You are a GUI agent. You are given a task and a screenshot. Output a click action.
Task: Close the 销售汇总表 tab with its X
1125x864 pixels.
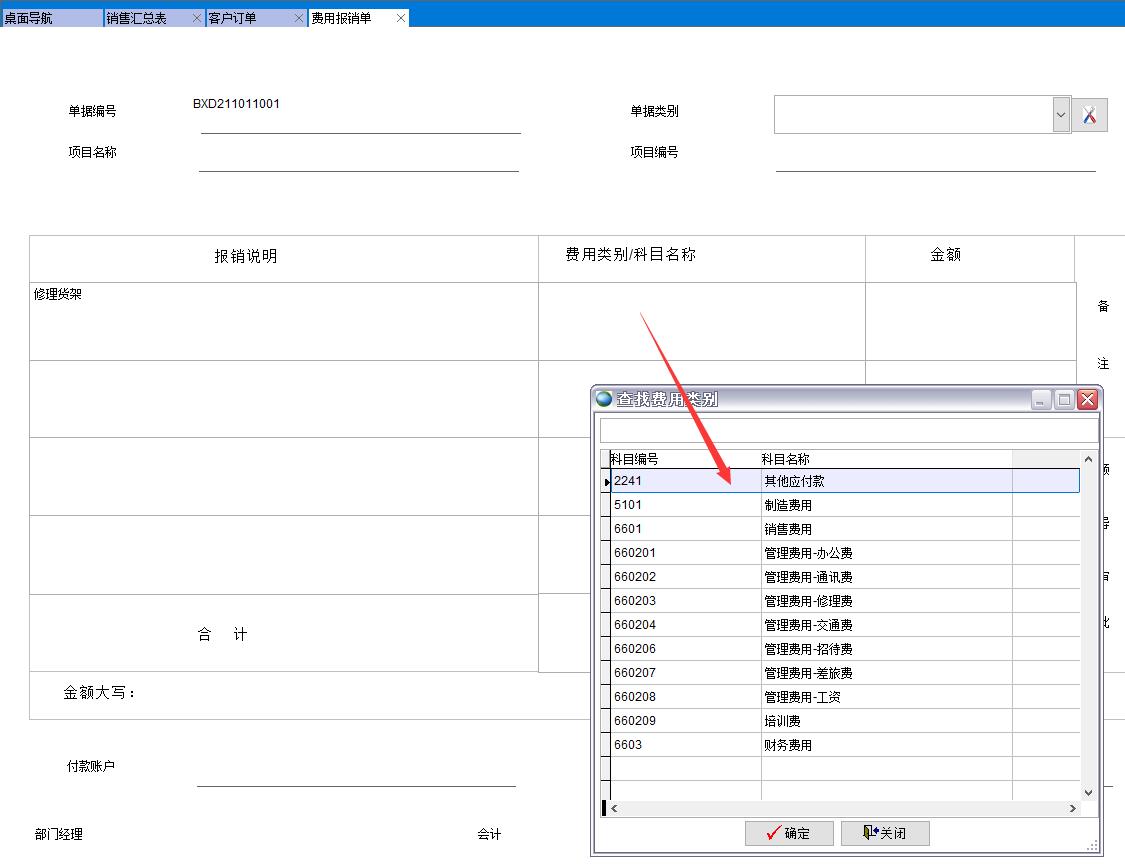[197, 17]
